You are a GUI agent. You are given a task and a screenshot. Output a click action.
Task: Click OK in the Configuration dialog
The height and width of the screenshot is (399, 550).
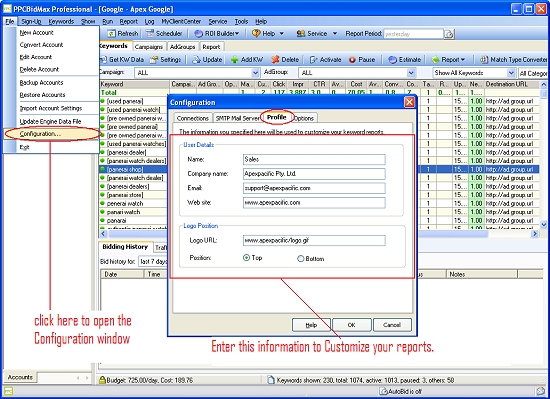coord(351,325)
